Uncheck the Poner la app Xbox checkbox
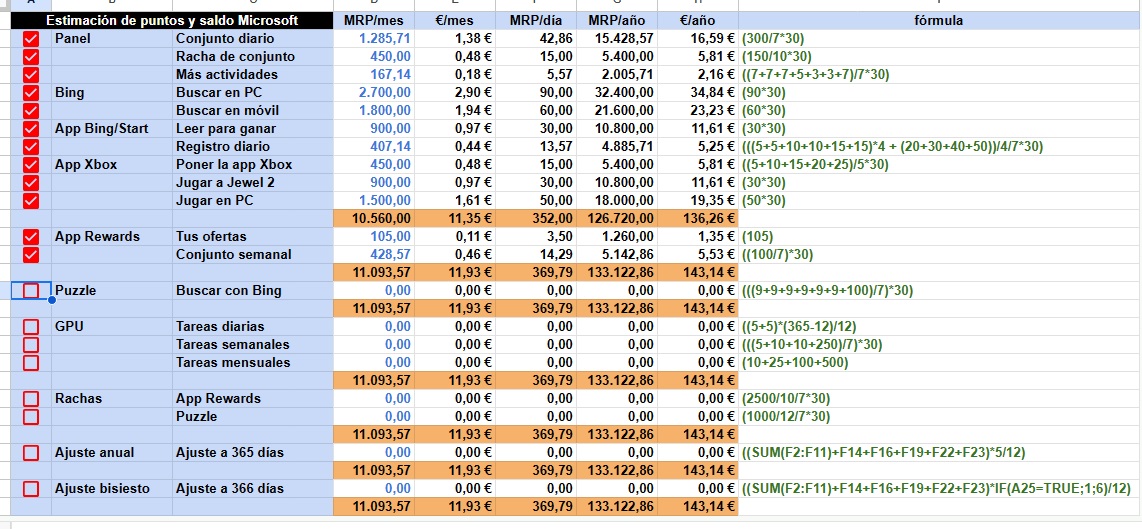The width and height of the screenshot is (1142, 529). tap(31, 165)
